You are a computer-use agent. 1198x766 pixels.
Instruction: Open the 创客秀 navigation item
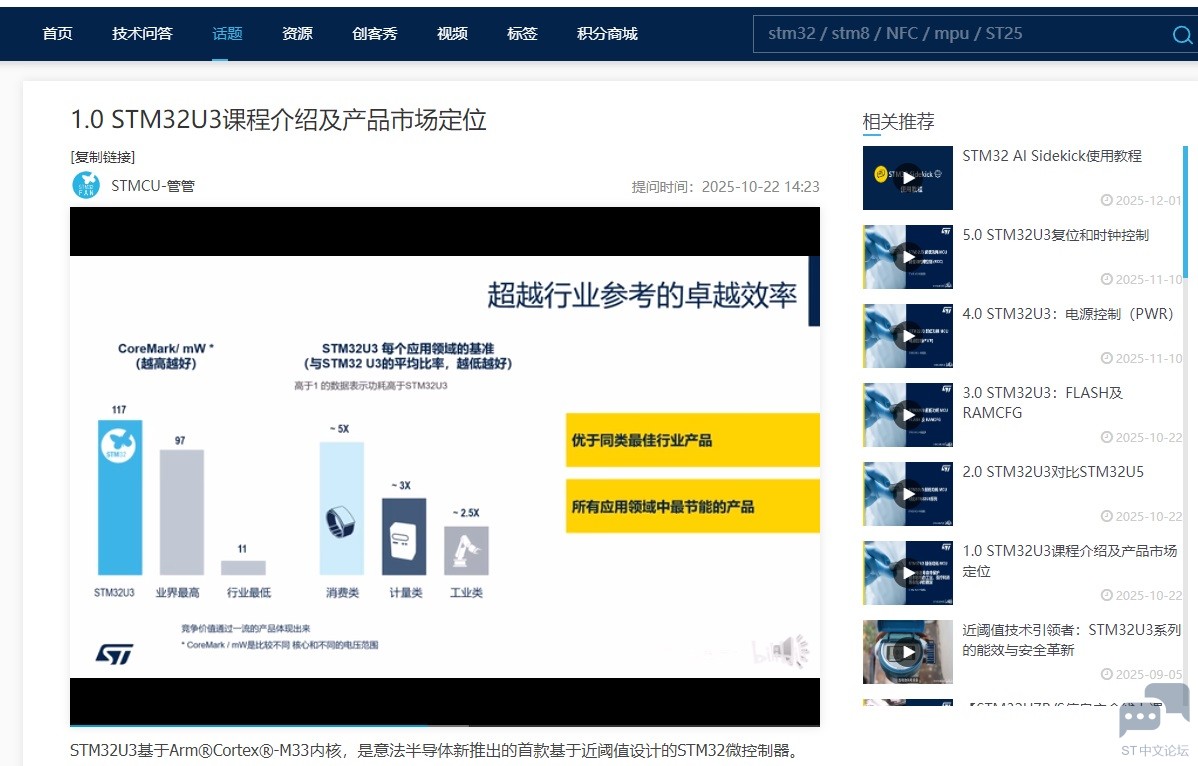pos(374,34)
